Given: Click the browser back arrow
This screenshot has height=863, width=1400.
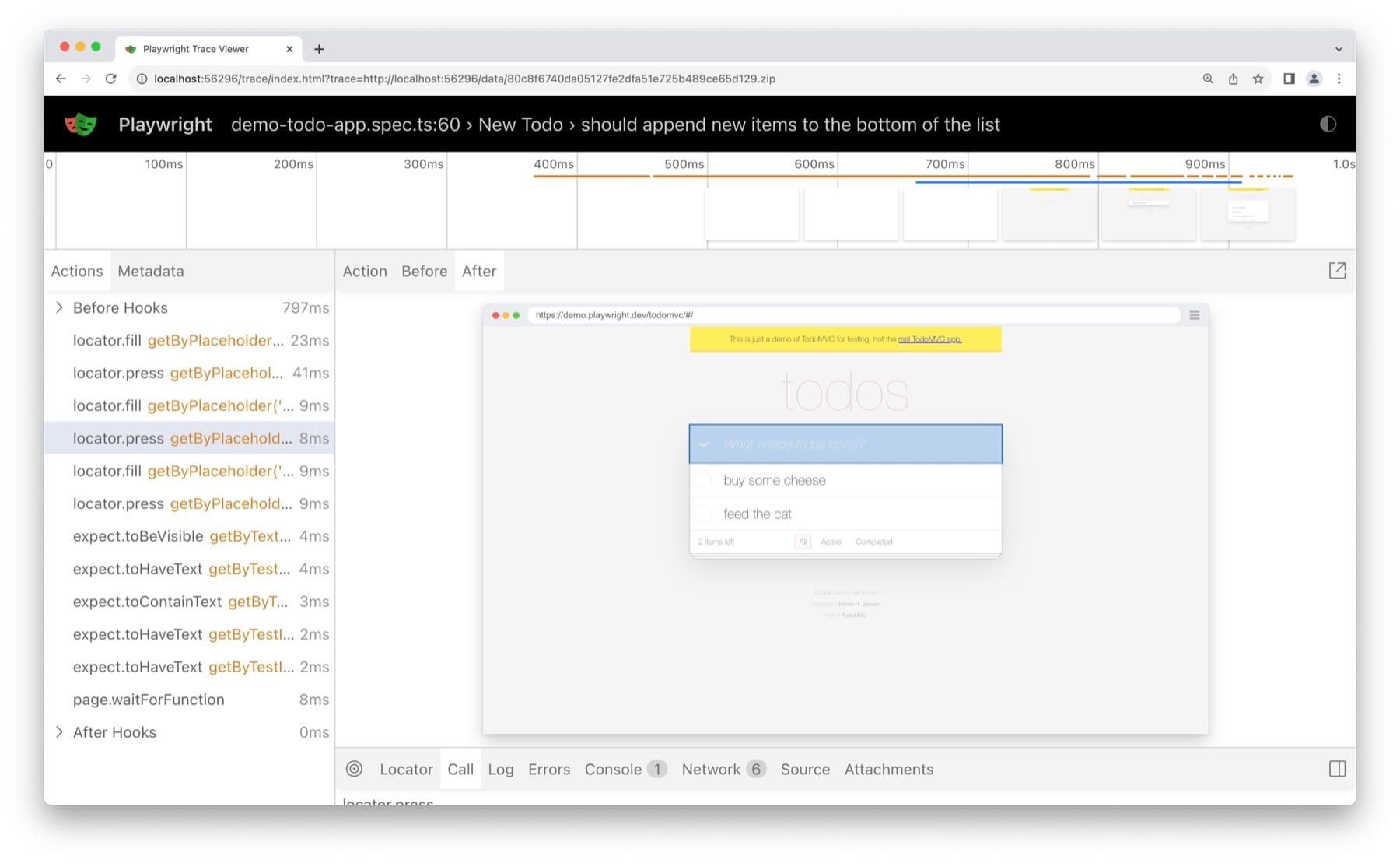Looking at the screenshot, I should coord(61,79).
